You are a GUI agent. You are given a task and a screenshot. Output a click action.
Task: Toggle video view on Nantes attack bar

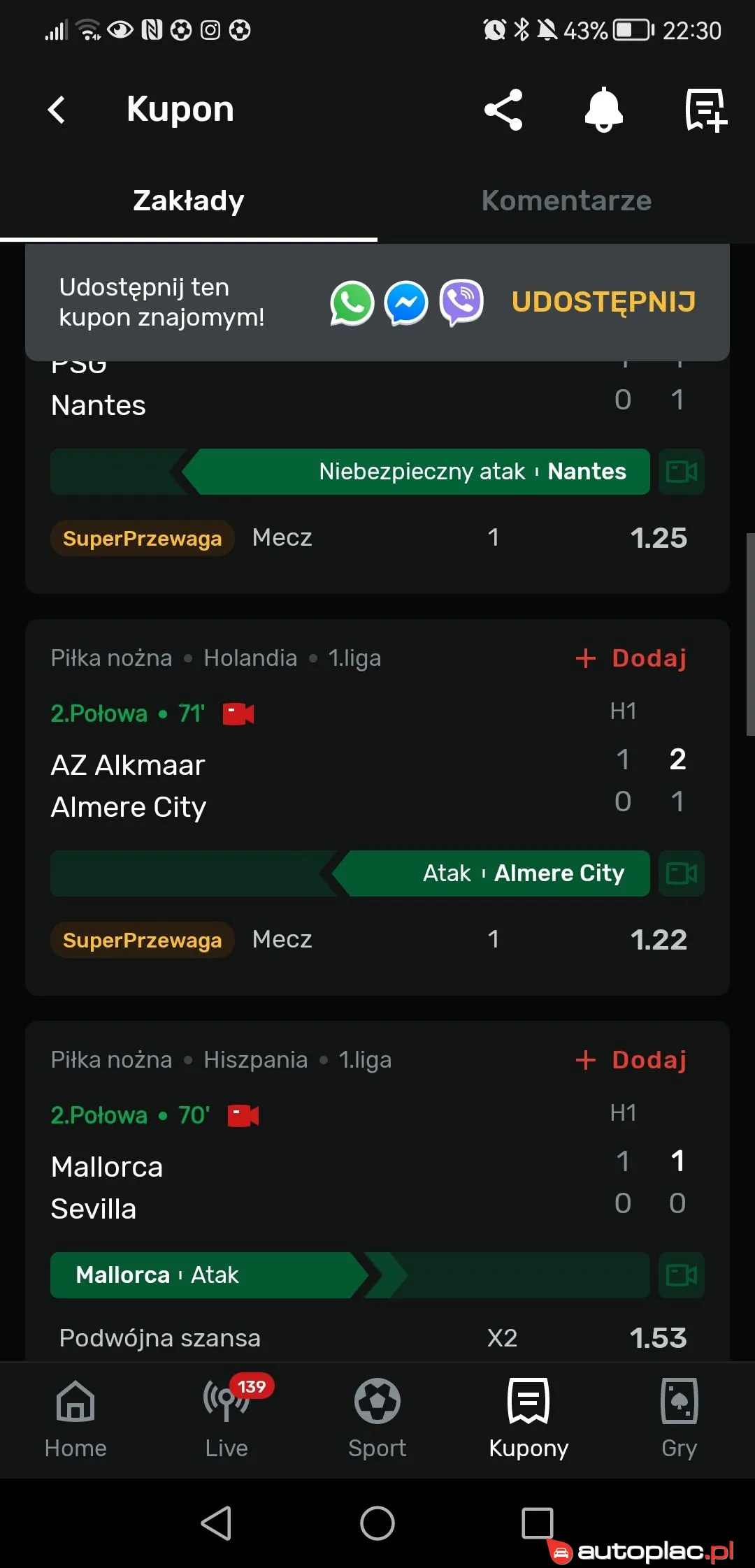click(x=682, y=472)
